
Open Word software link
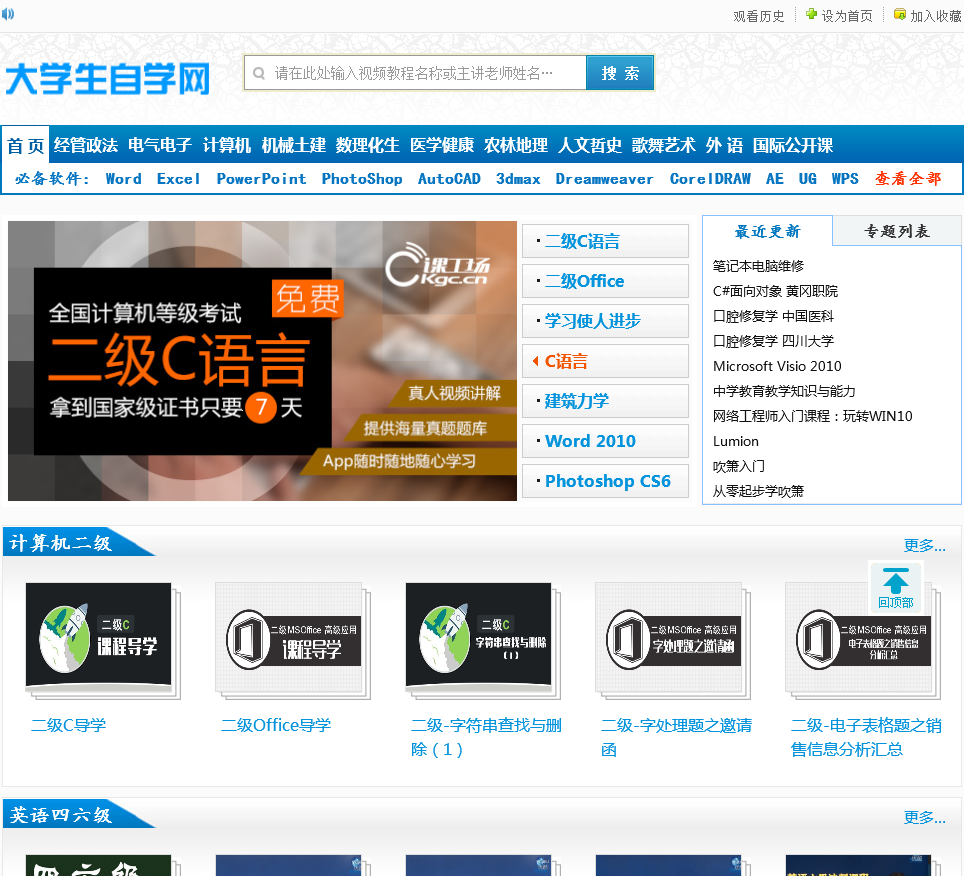point(123,179)
